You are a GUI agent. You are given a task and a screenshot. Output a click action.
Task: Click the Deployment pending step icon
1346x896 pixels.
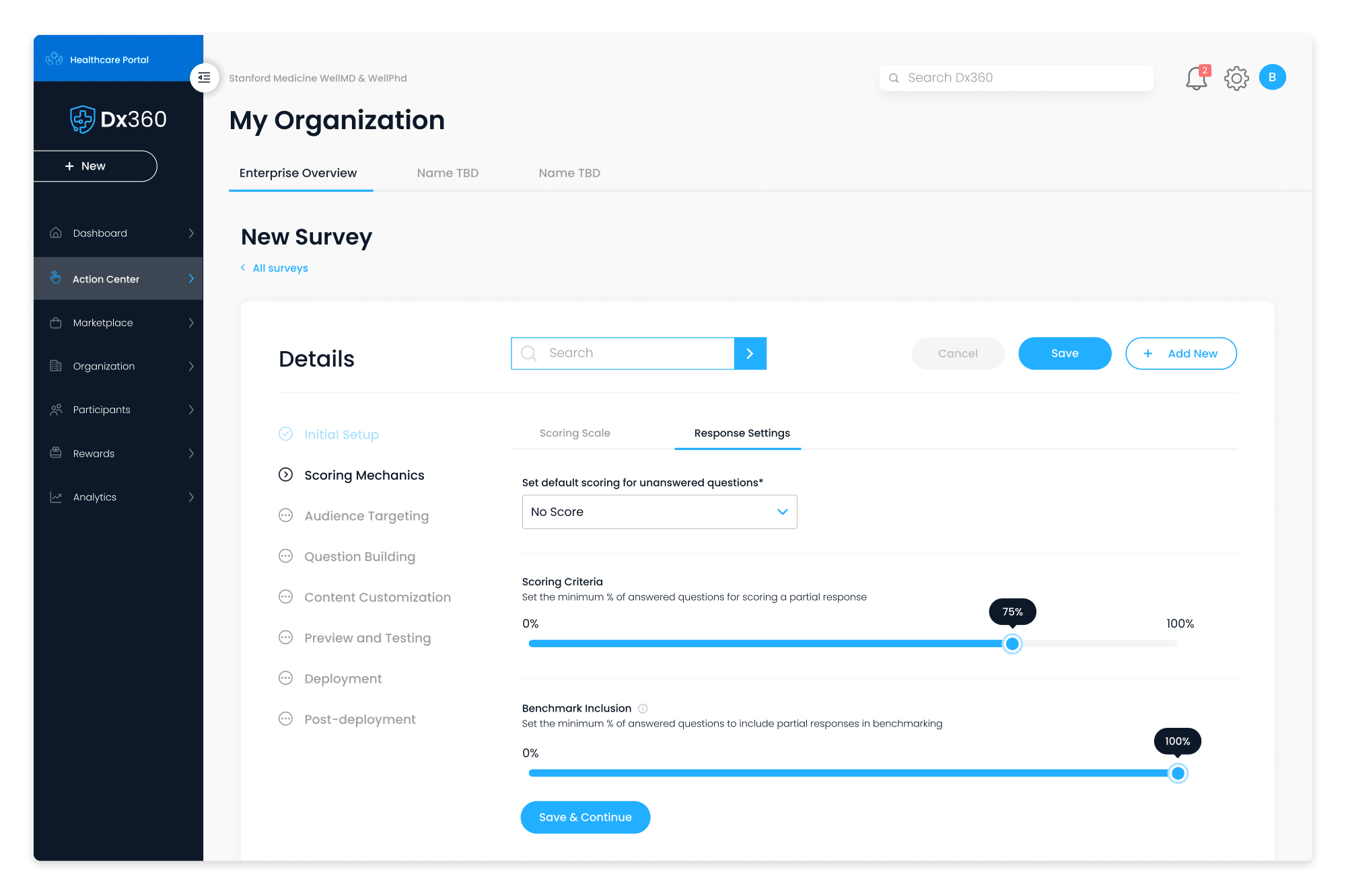pyautogui.click(x=286, y=678)
